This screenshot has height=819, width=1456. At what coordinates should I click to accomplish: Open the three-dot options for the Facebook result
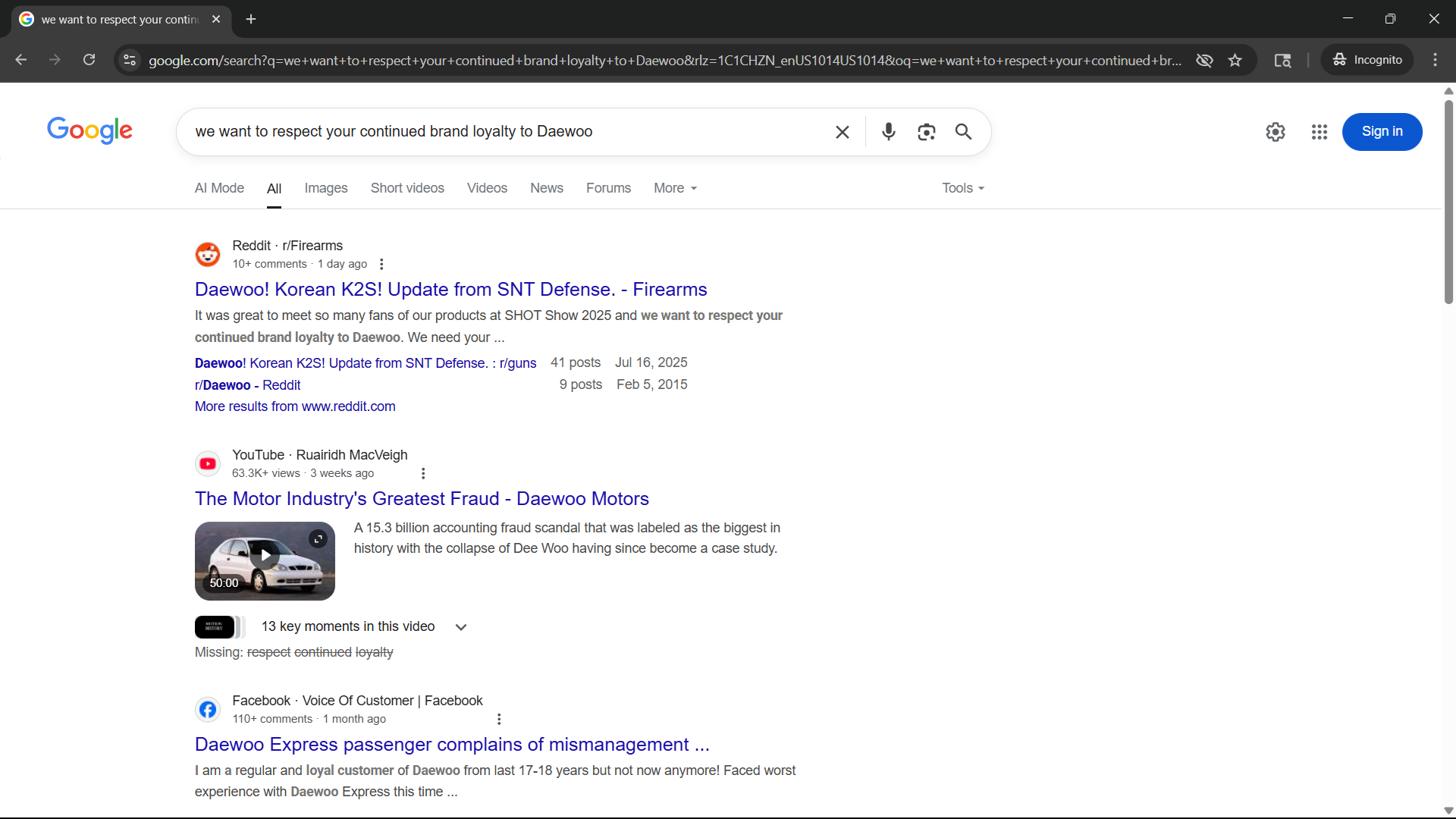(x=499, y=719)
